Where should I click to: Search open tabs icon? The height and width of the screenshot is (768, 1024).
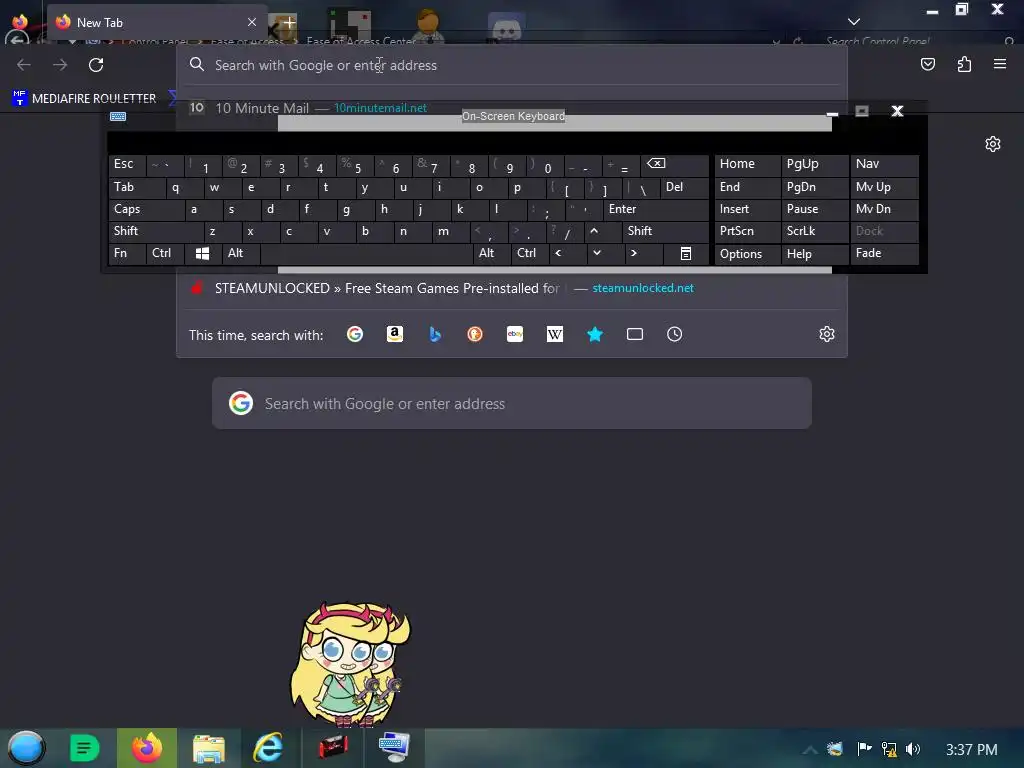(x=635, y=334)
